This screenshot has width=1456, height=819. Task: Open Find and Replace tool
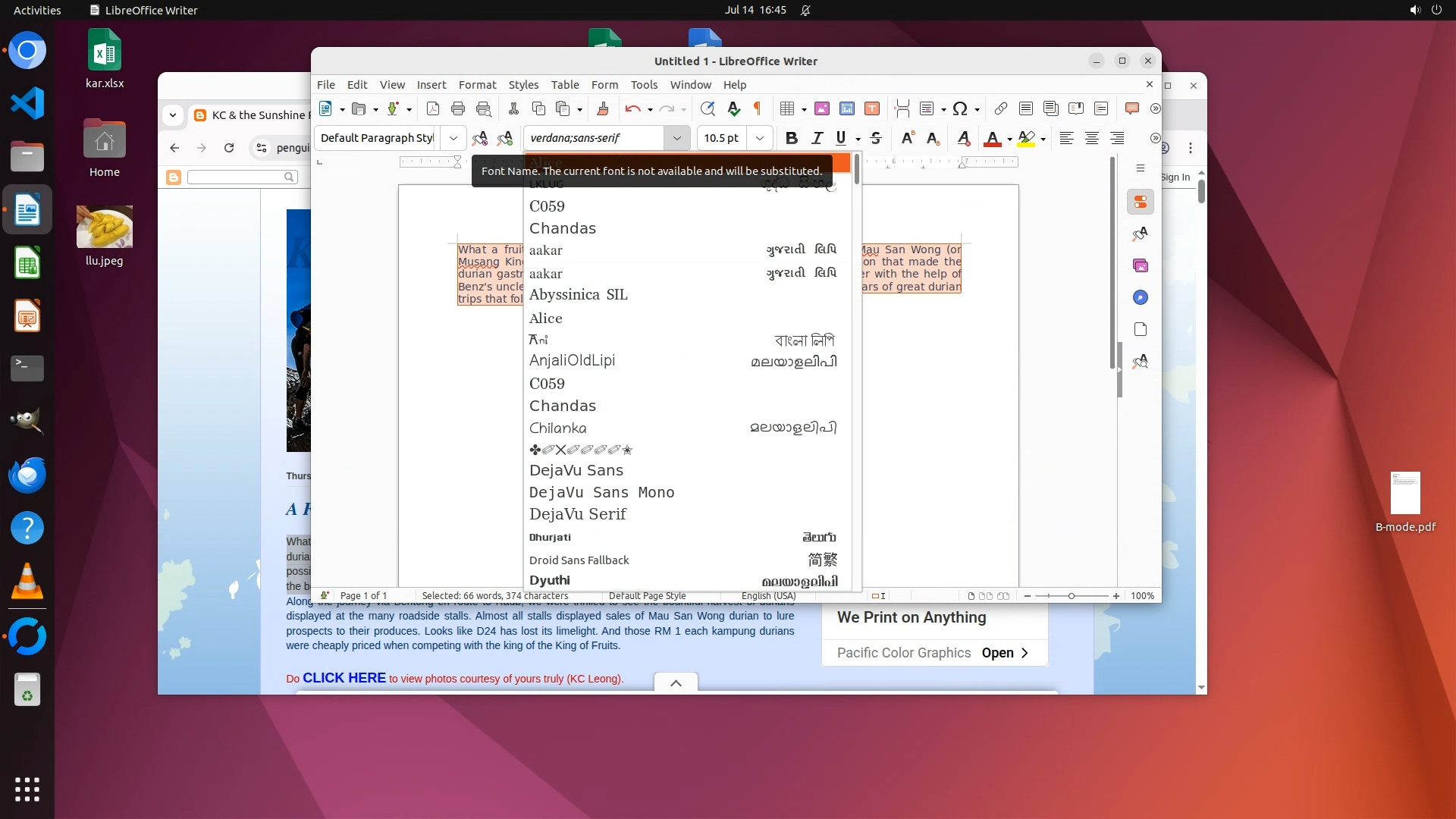pos(708,108)
